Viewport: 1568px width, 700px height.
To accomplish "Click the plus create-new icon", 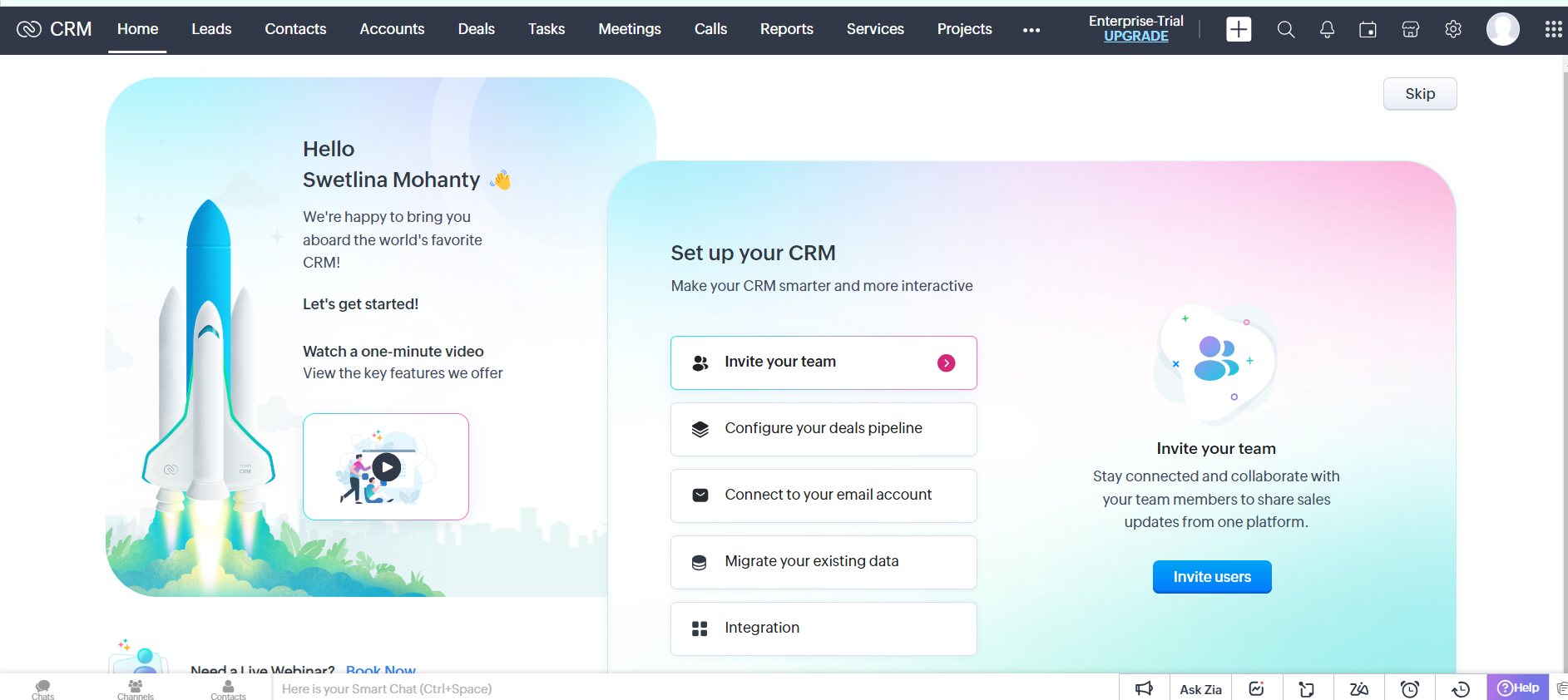I will click(x=1239, y=29).
